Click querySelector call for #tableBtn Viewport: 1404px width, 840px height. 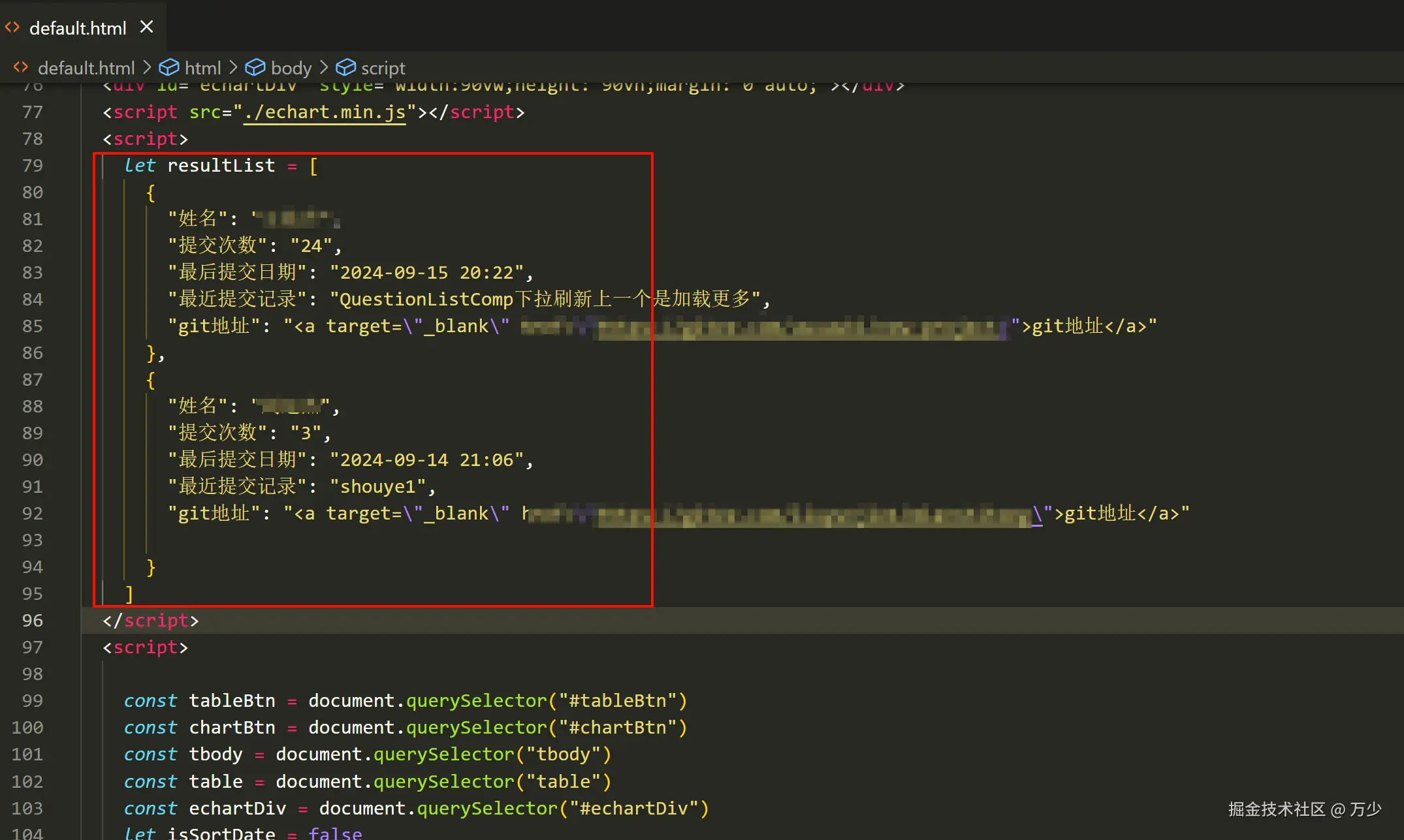click(x=476, y=700)
